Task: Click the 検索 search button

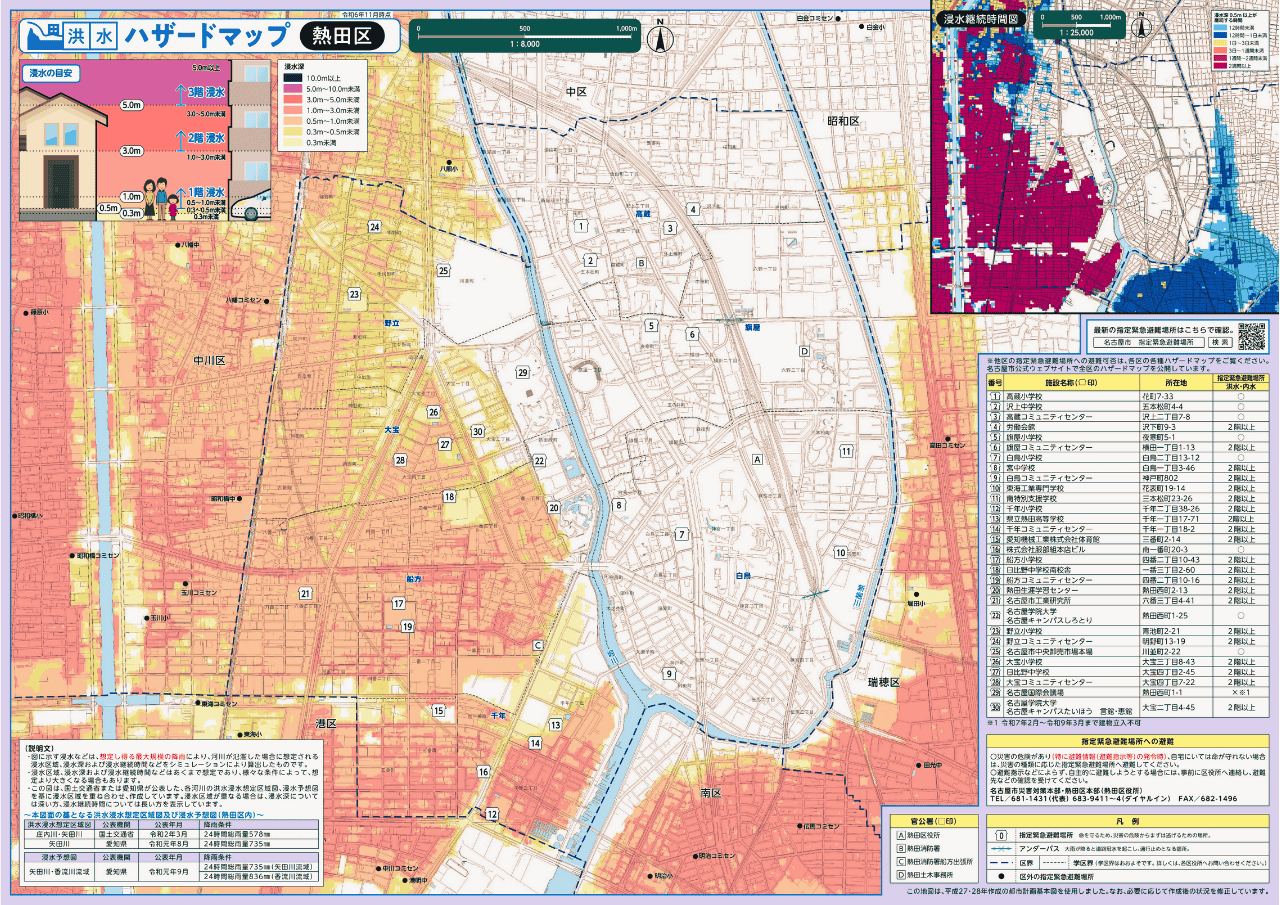Action: pyautogui.click(x=1220, y=342)
